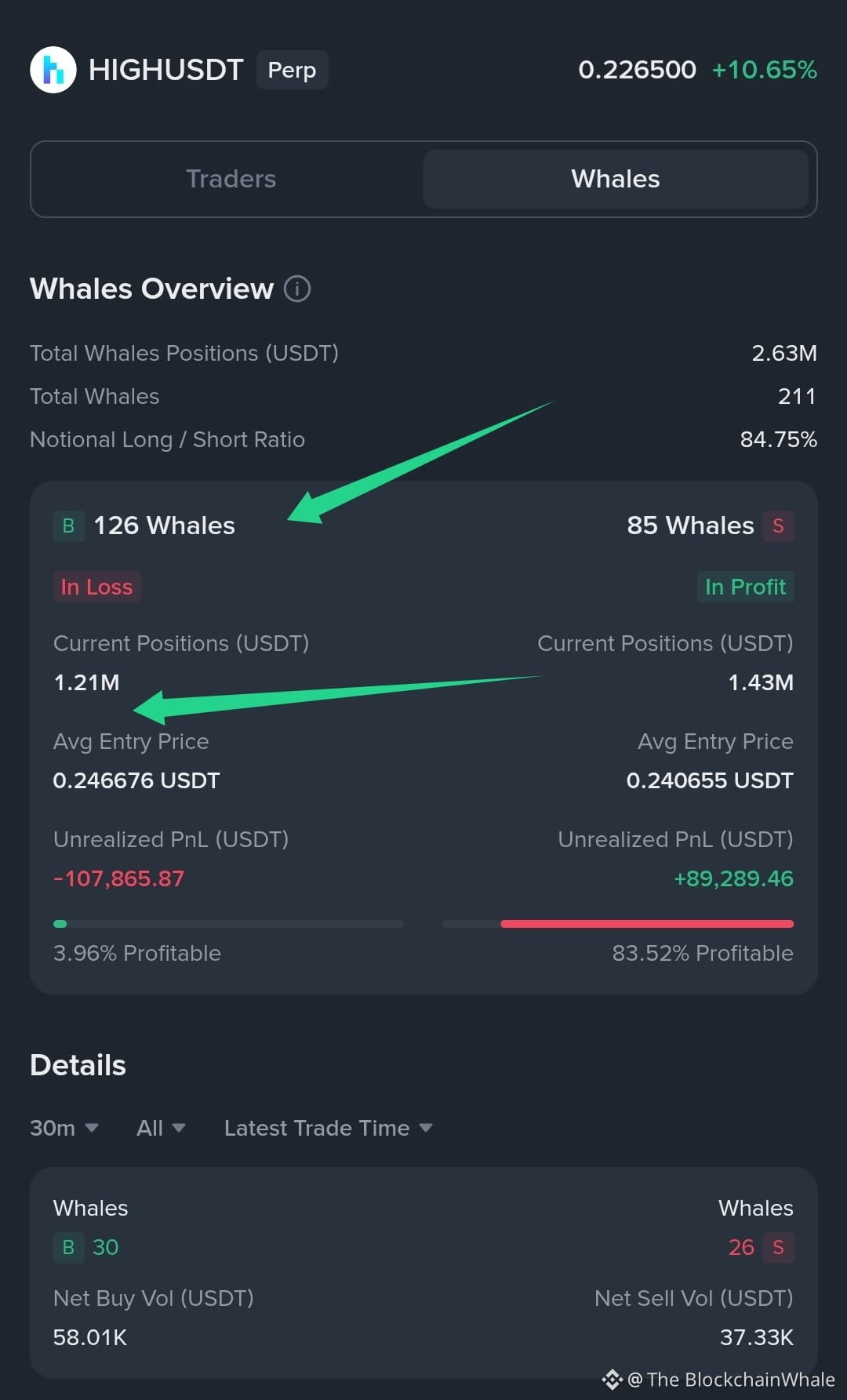
Task: Click the green B icon beside 126 Whales
Action: pos(68,525)
